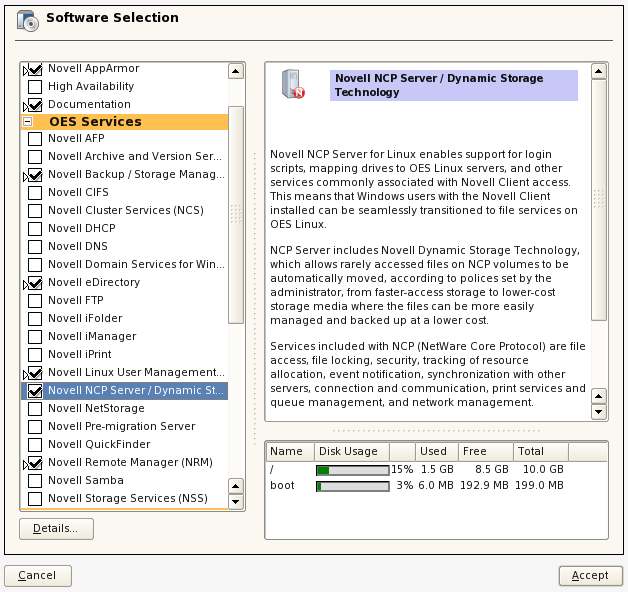Screen dimensions: 628x592
Task: Click the root partition usage bar
Action: [x=353, y=470]
